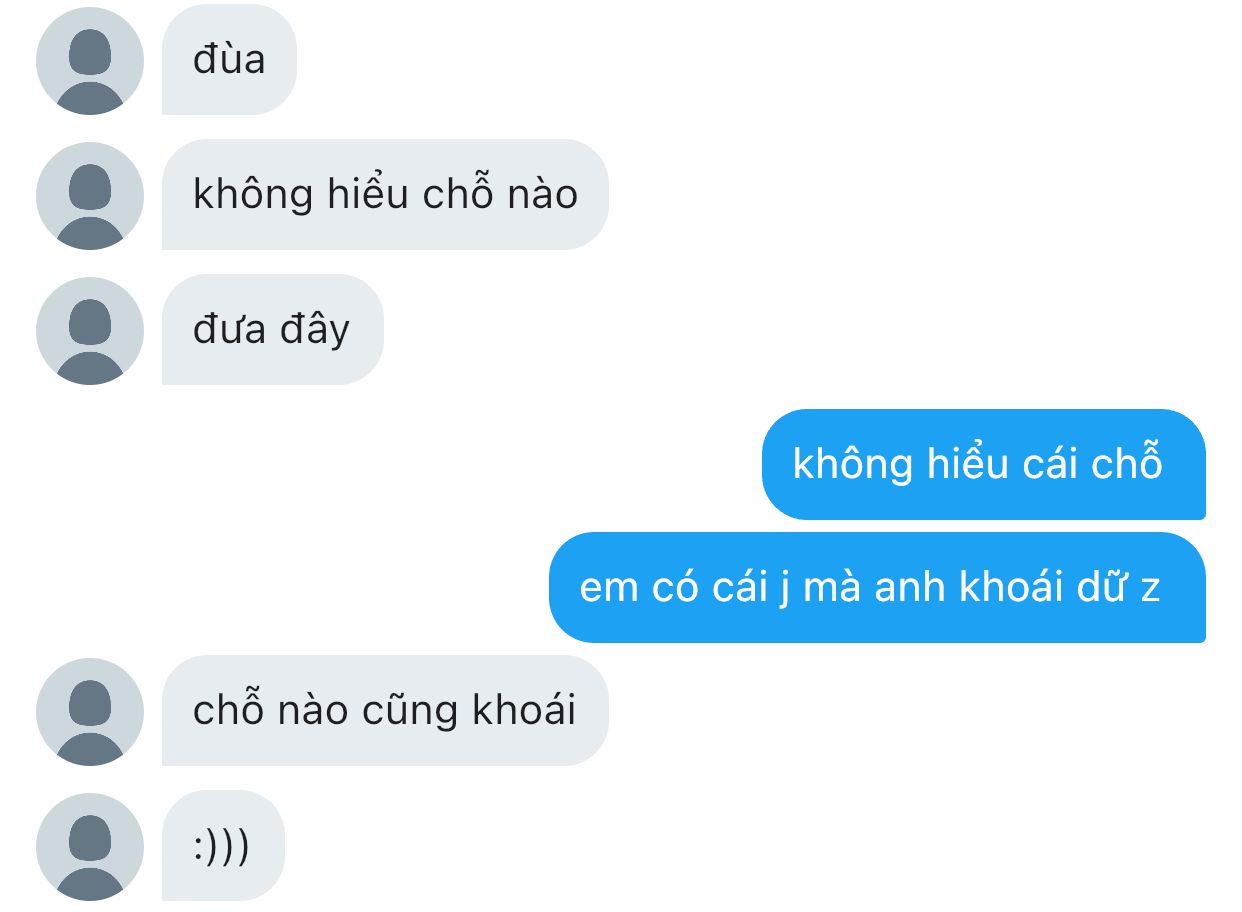Click the word "không" in the gray bubble
This screenshot has width=1242, height=912.
click(x=254, y=194)
